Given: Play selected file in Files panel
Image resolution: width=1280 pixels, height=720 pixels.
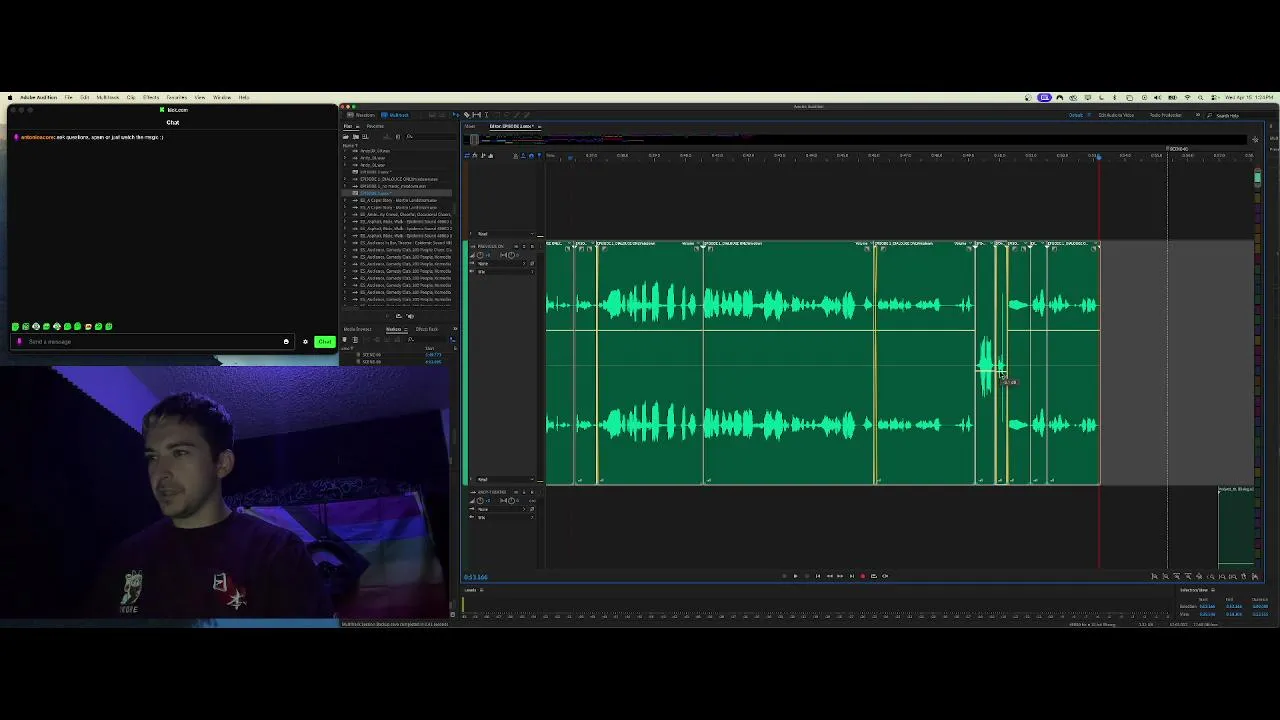Looking at the screenshot, I should pos(387,316).
